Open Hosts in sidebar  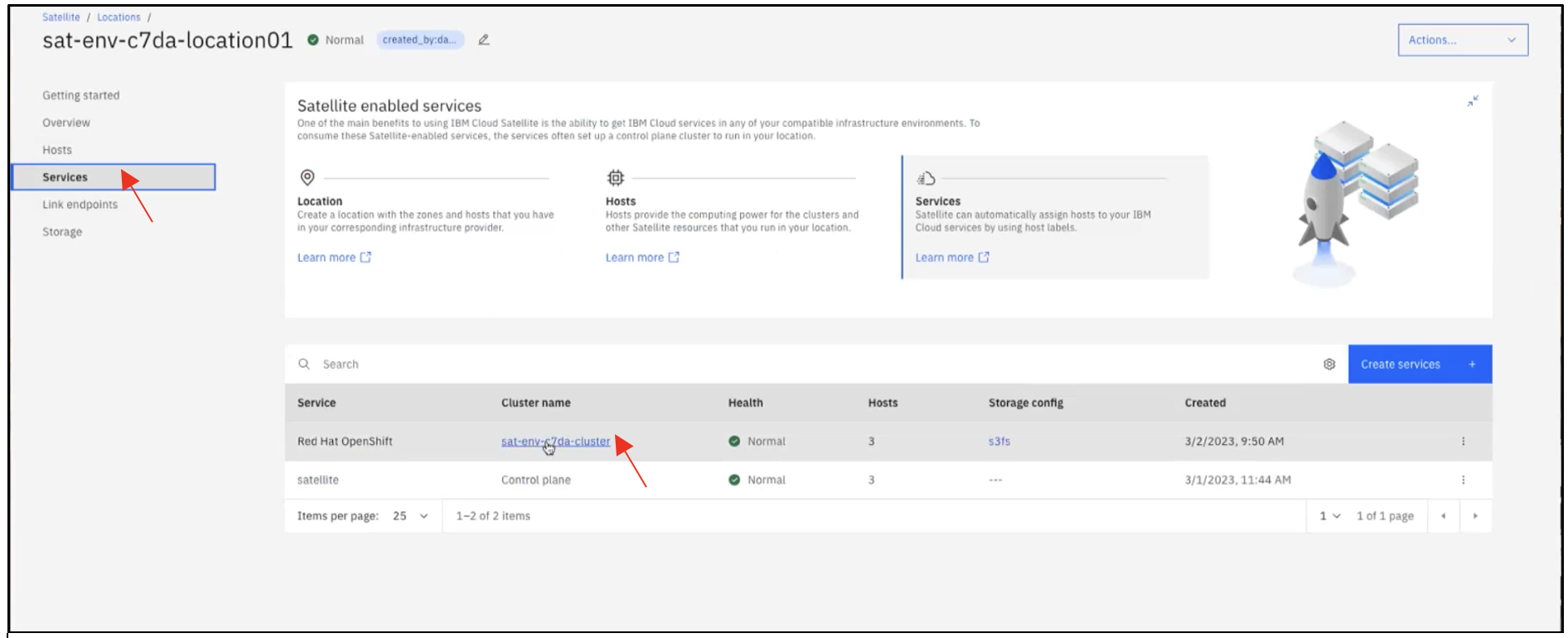pyautogui.click(x=57, y=150)
